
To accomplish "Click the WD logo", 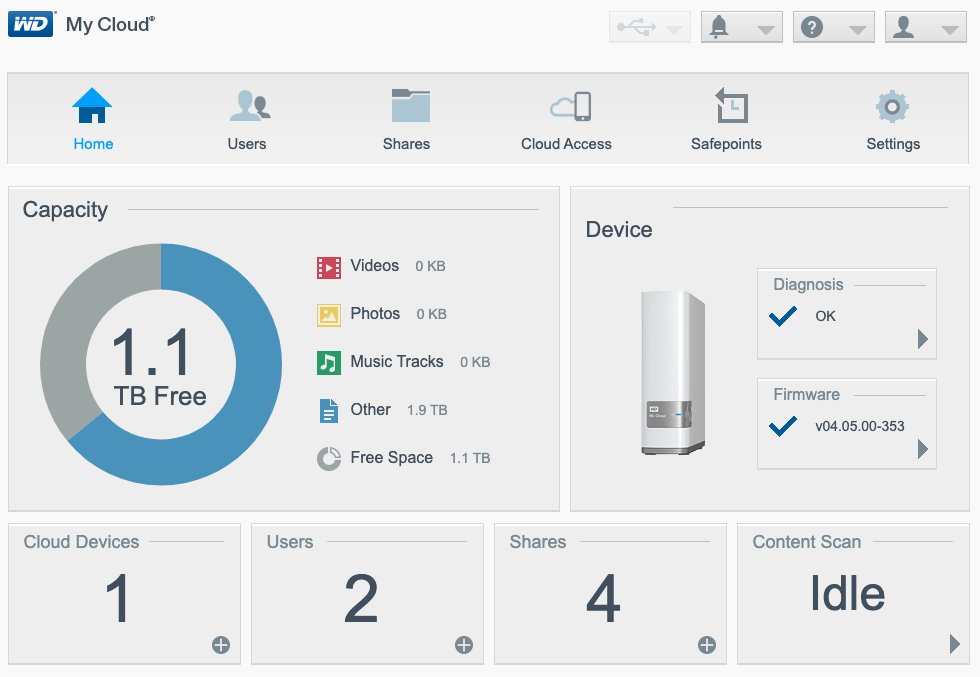I will pyautogui.click(x=33, y=24).
